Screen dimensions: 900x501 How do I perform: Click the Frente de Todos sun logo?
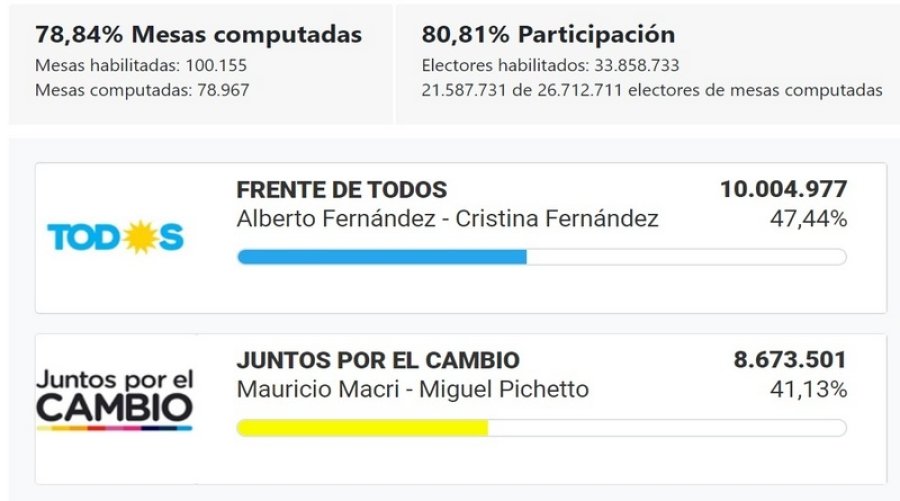tap(115, 237)
